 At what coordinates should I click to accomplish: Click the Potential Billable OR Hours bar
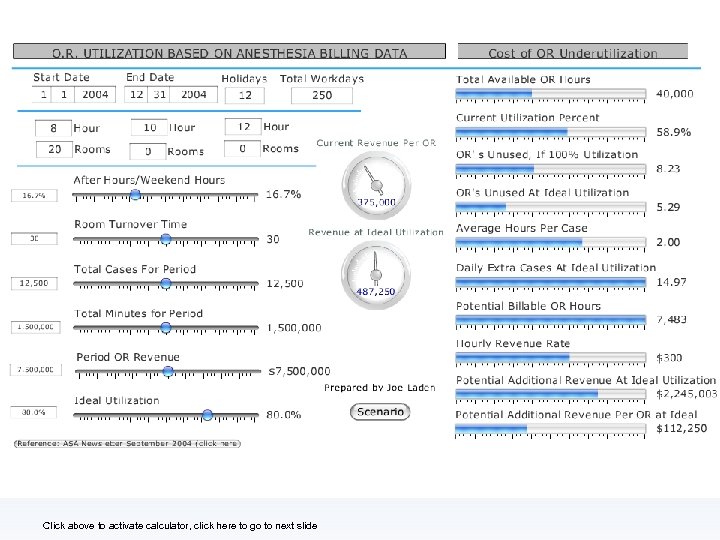[551, 321]
